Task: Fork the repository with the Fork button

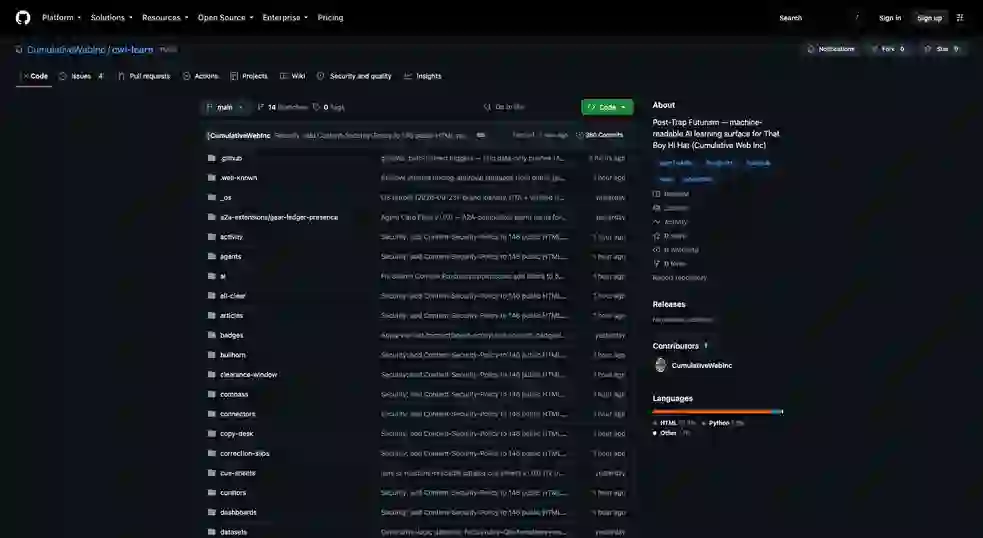Action: (x=888, y=49)
